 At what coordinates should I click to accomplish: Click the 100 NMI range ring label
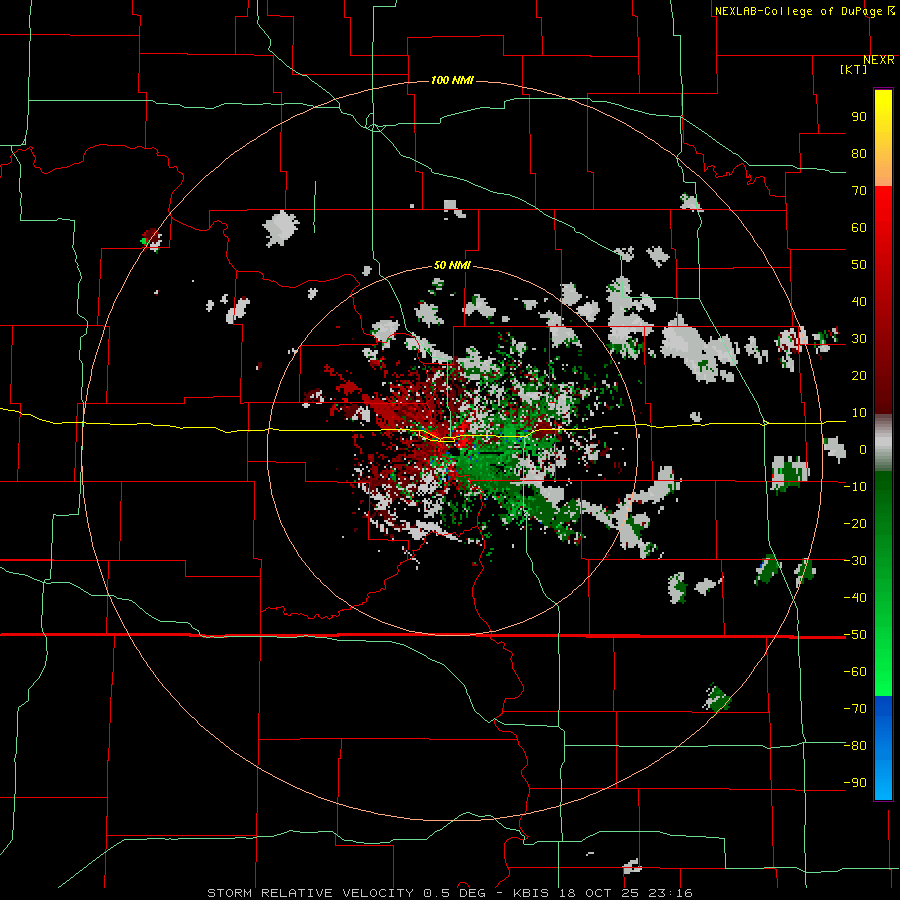point(452,80)
